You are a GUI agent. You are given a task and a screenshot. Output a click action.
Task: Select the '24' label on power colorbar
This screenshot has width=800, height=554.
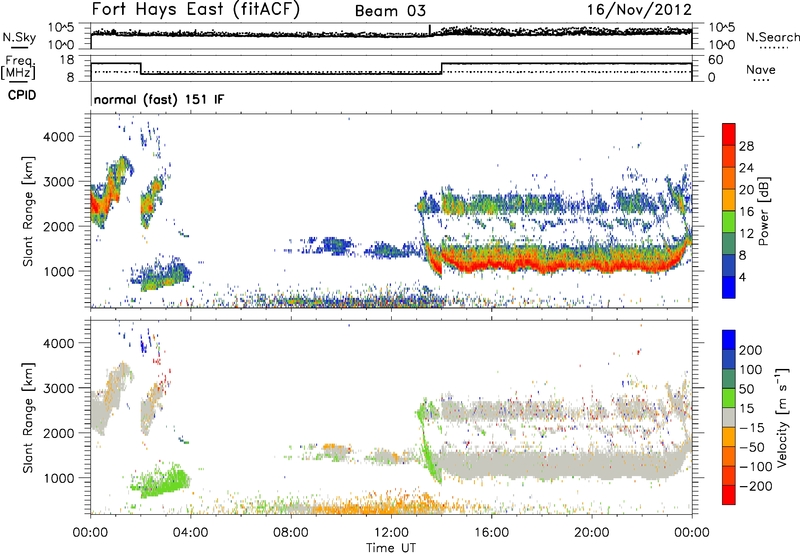(746, 168)
